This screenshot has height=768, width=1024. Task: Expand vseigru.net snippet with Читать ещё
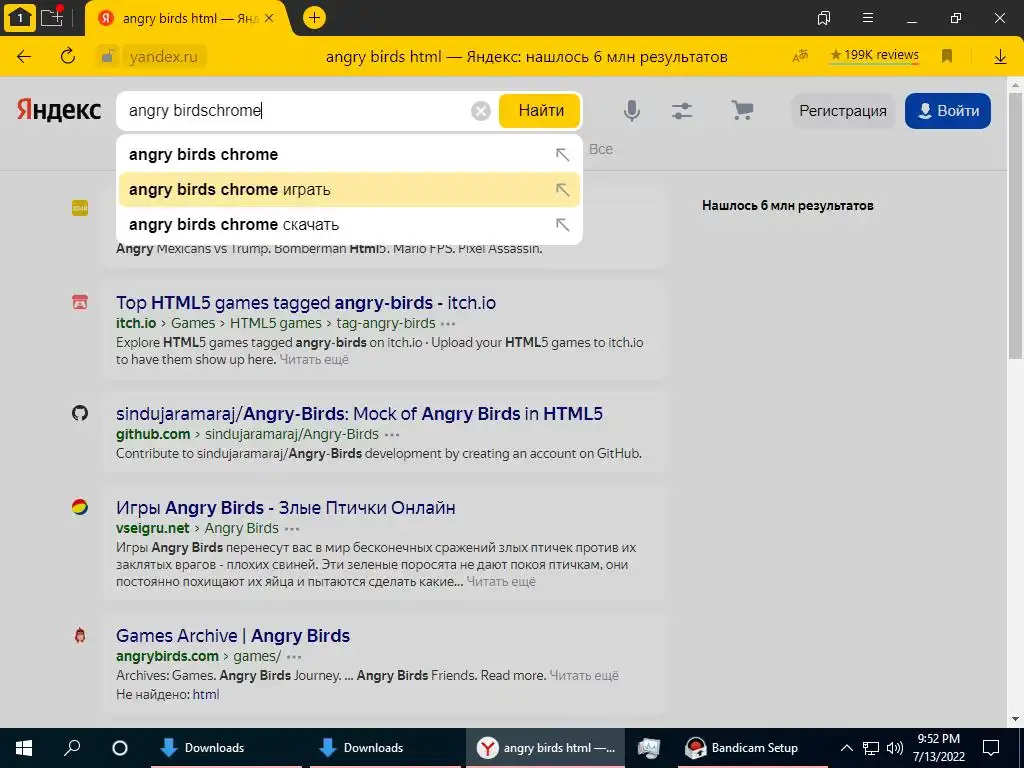coord(501,581)
